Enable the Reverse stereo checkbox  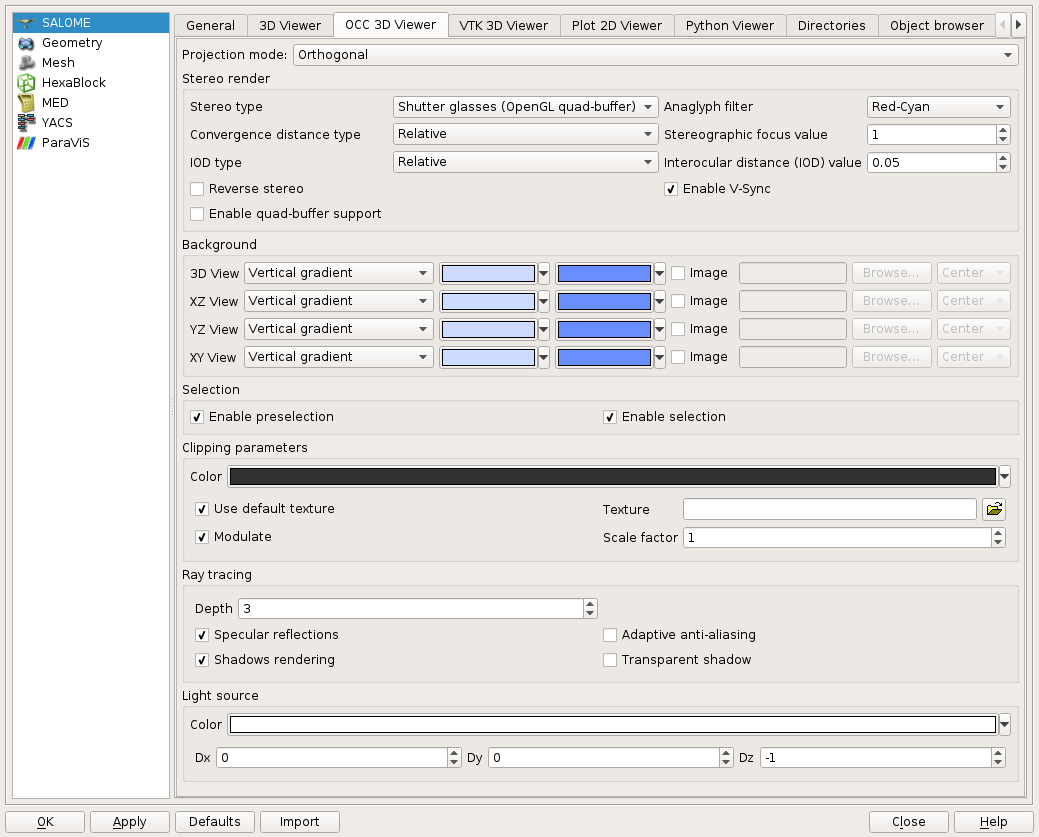click(198, 189)
